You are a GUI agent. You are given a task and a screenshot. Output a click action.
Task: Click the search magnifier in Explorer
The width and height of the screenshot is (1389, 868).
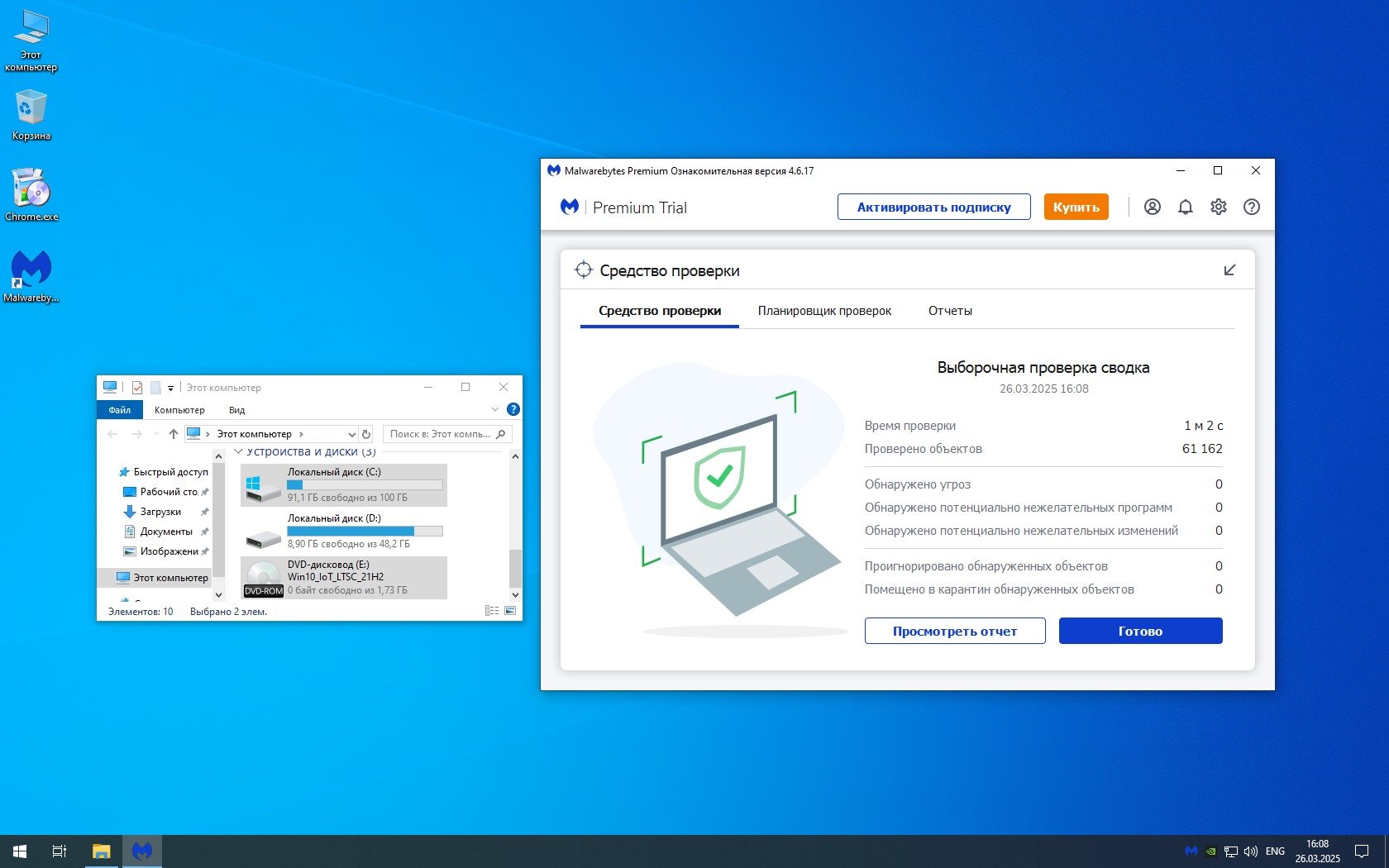[x=500, y=433]
